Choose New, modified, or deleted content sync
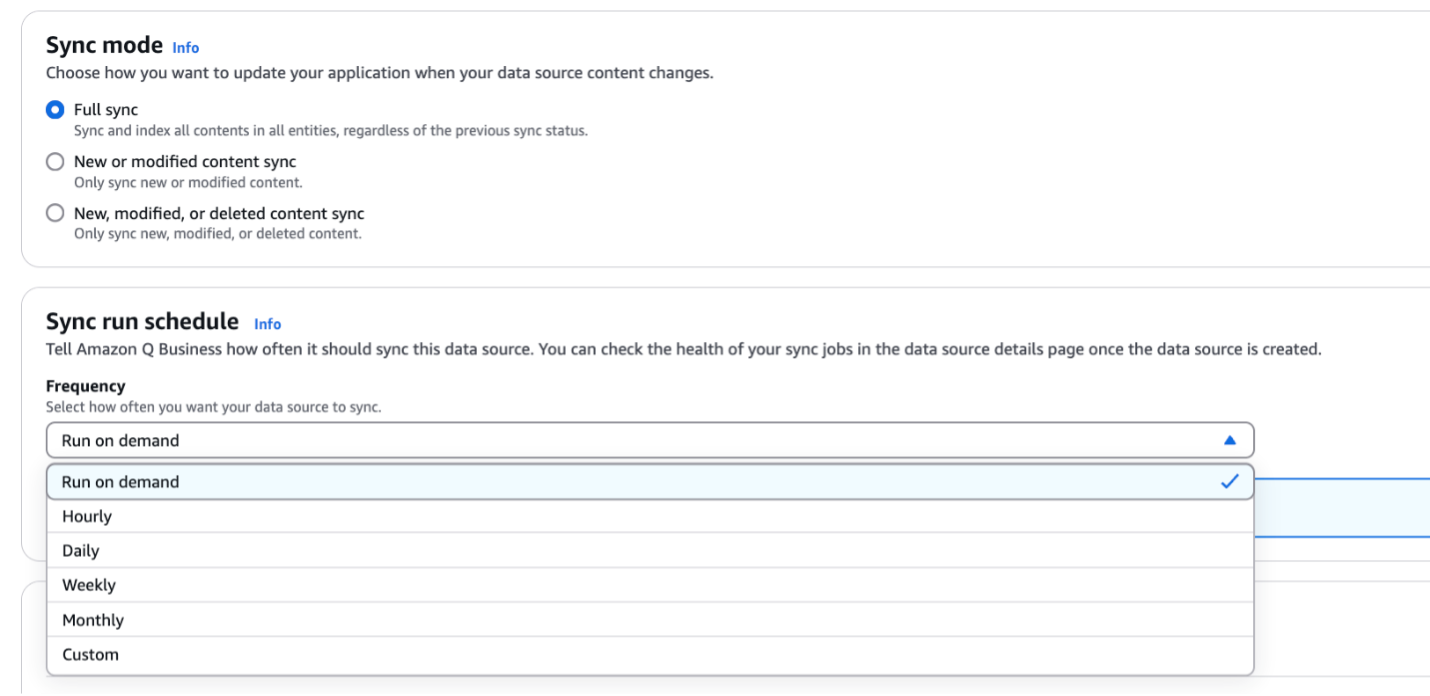Viewport: 1430px width, 696px height. coord(55,213)
